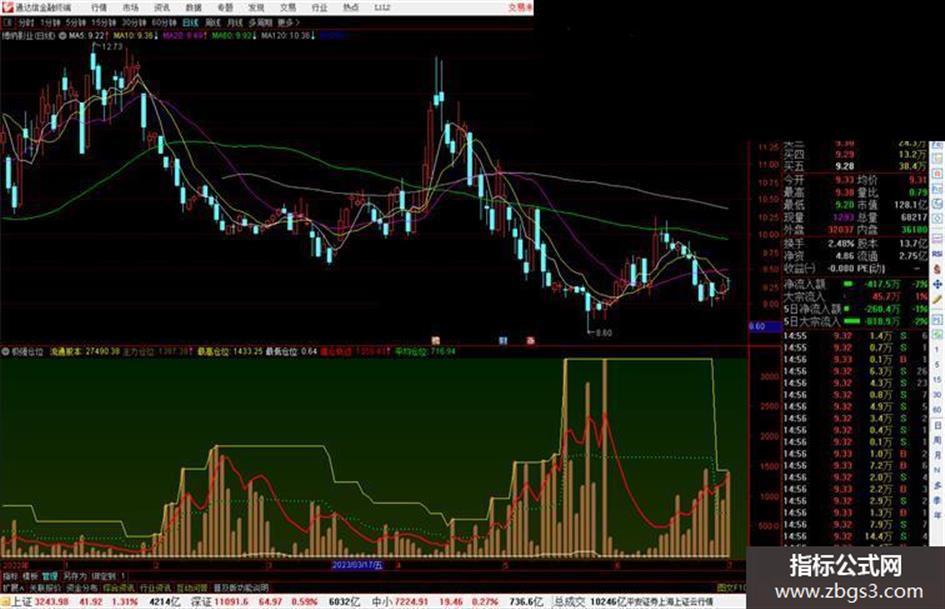Open the 热点 menu
The image size is (945, 609).
(351, 8)
